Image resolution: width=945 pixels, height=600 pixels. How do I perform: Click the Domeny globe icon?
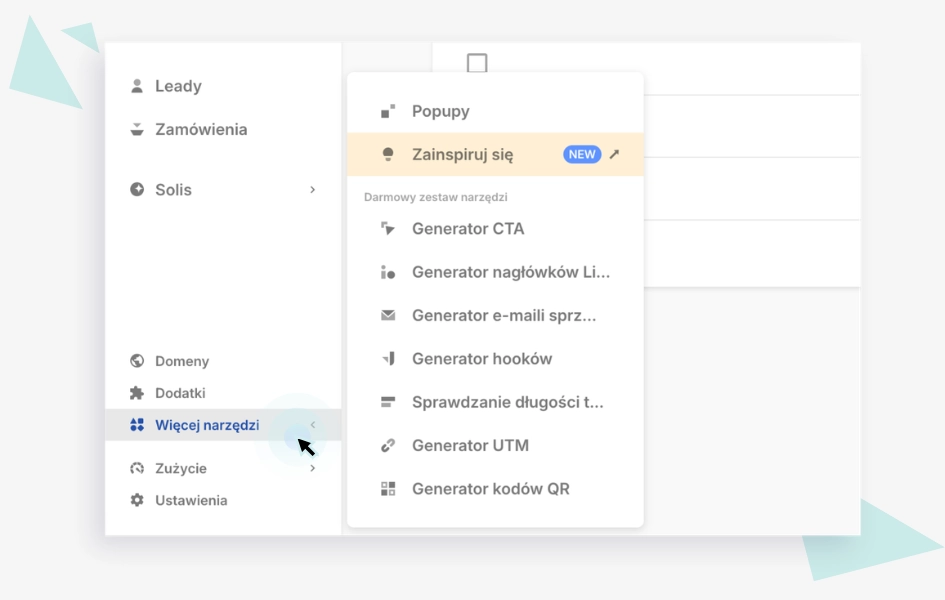point(137,361)
